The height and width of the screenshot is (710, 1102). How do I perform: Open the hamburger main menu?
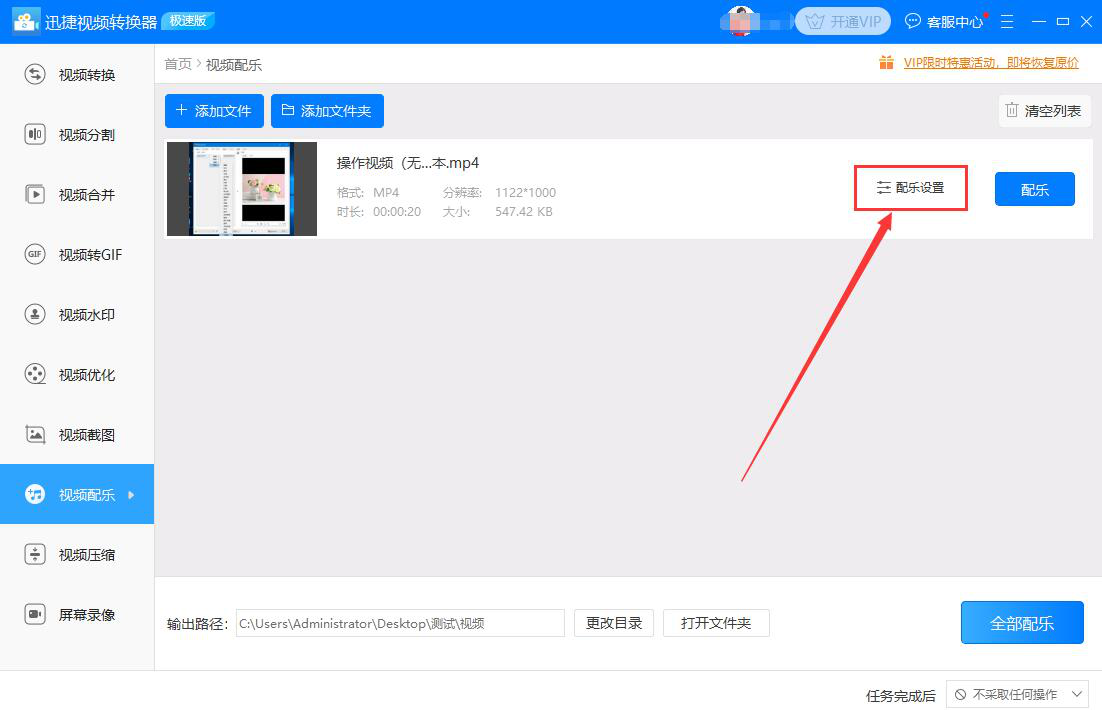click(1007, 22)
